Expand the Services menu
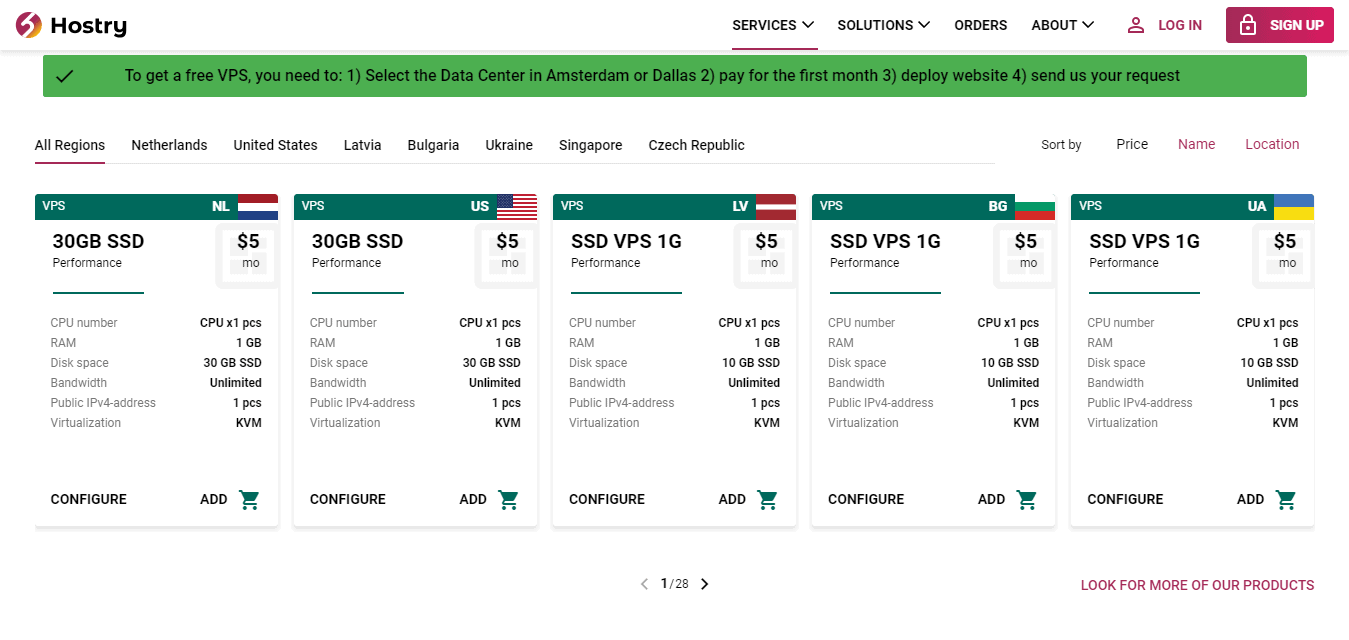1349x640 pixels. point(773,25)
